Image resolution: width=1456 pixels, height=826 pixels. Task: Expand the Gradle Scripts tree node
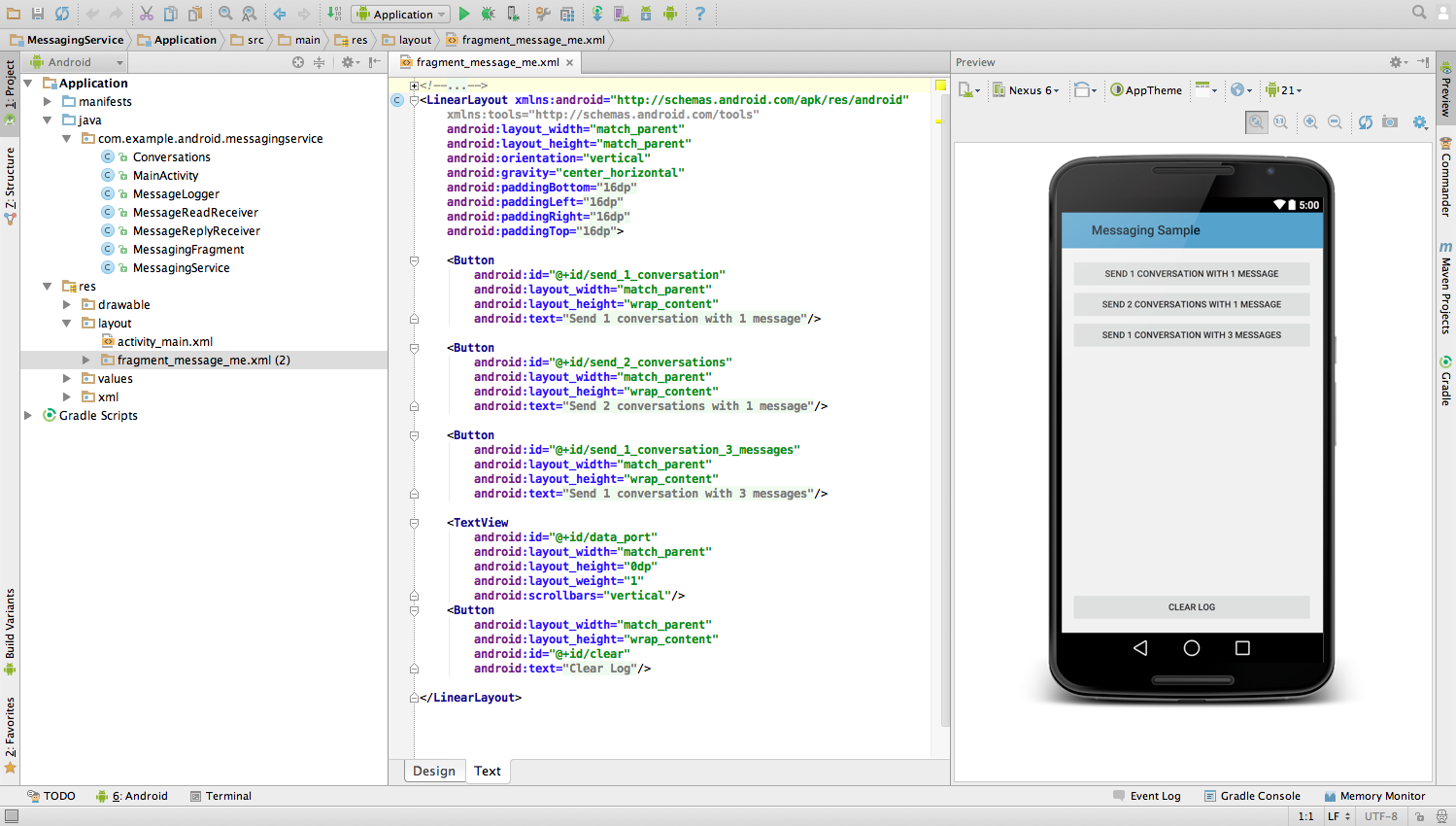[x=28, y=415]
